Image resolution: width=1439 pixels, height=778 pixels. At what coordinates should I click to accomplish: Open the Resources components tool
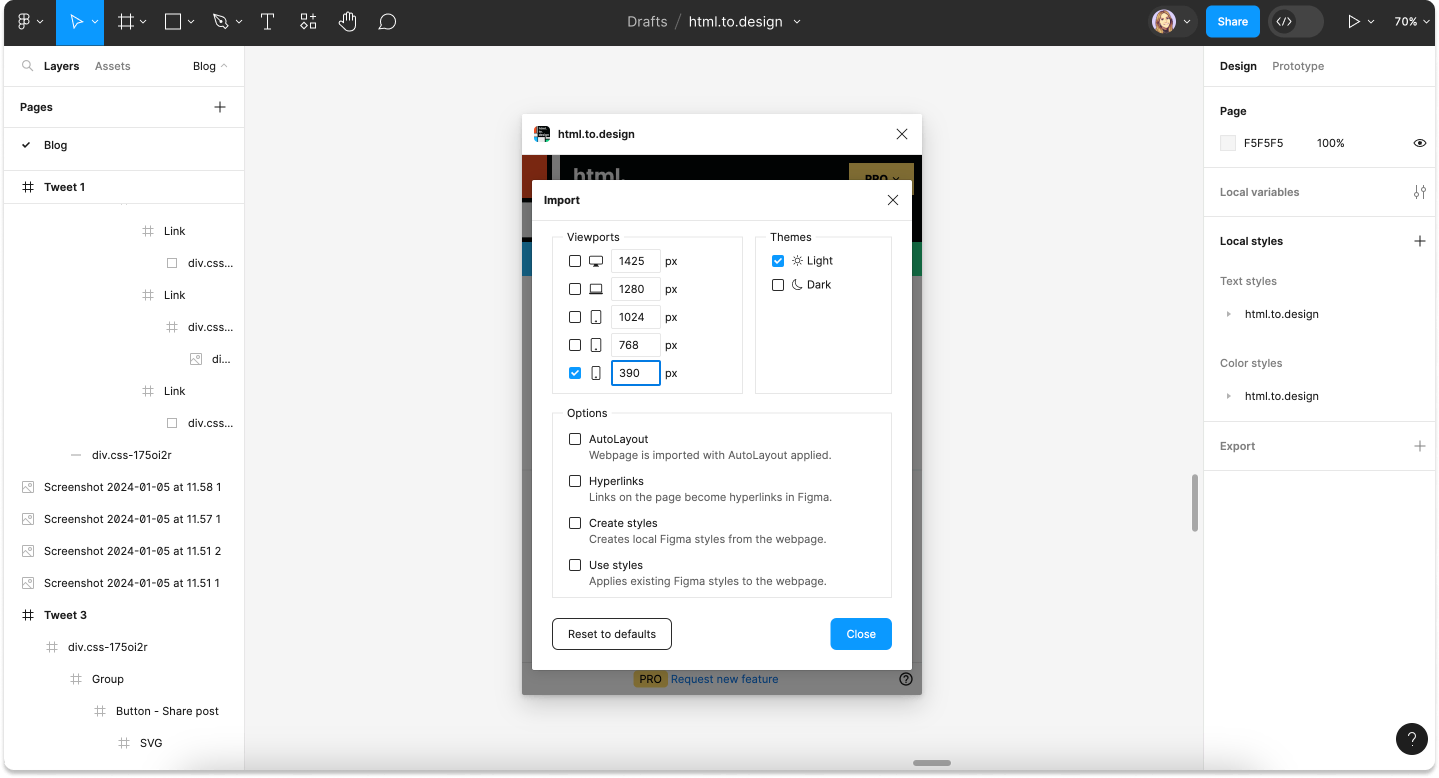click(x=308, y=22)
